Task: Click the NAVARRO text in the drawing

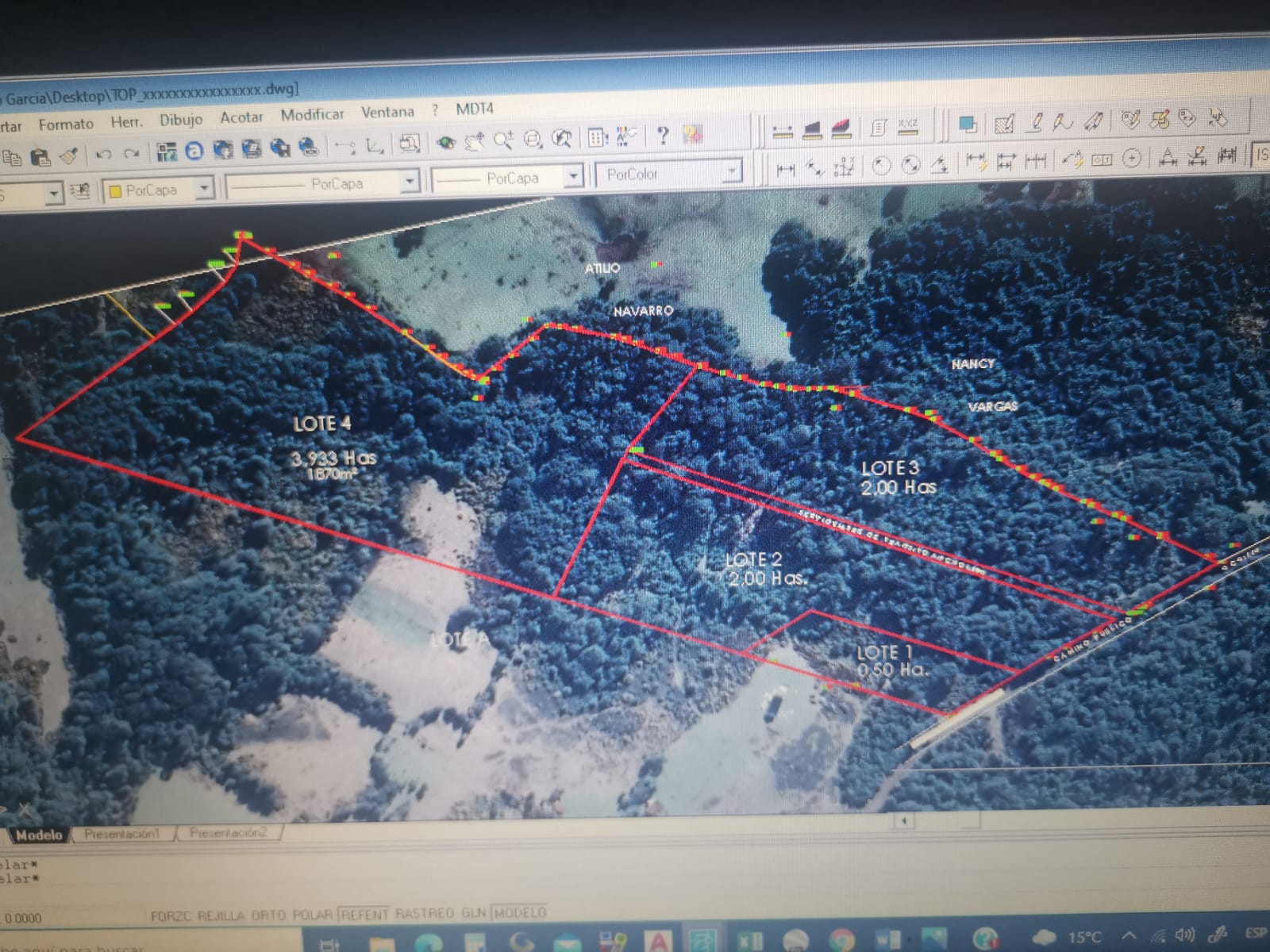Action: coord(643,311)
